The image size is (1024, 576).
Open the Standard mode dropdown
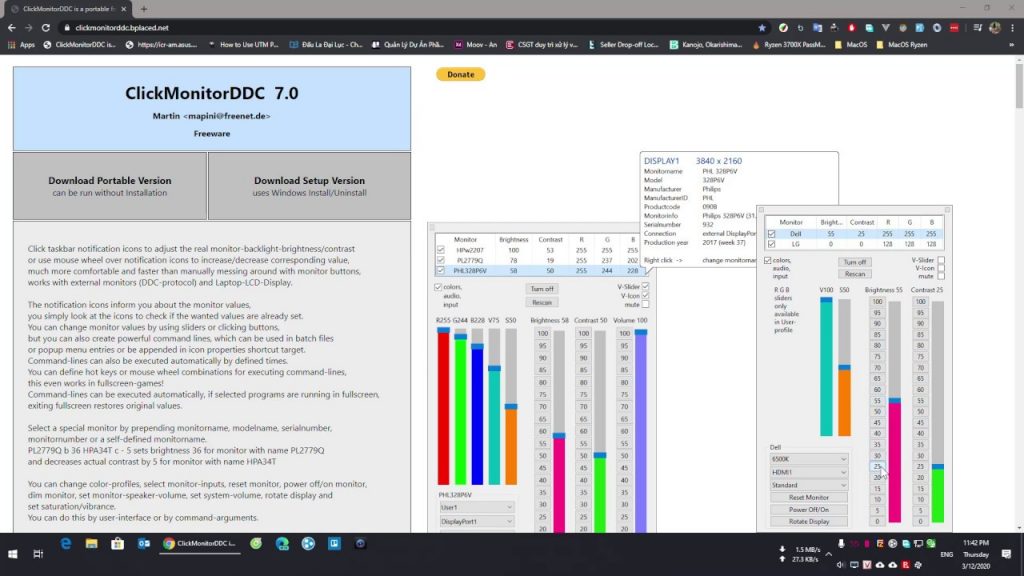coord(808,485)
